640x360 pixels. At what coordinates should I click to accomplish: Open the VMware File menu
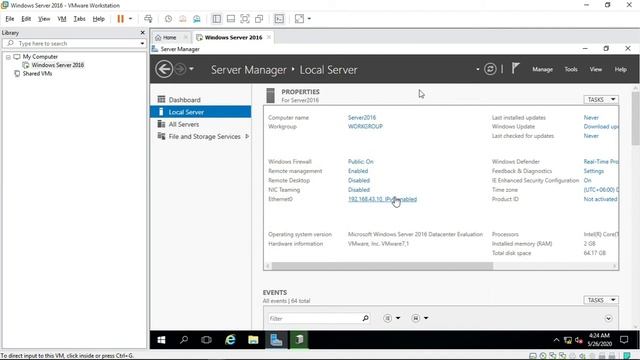[x=10, y=19]
